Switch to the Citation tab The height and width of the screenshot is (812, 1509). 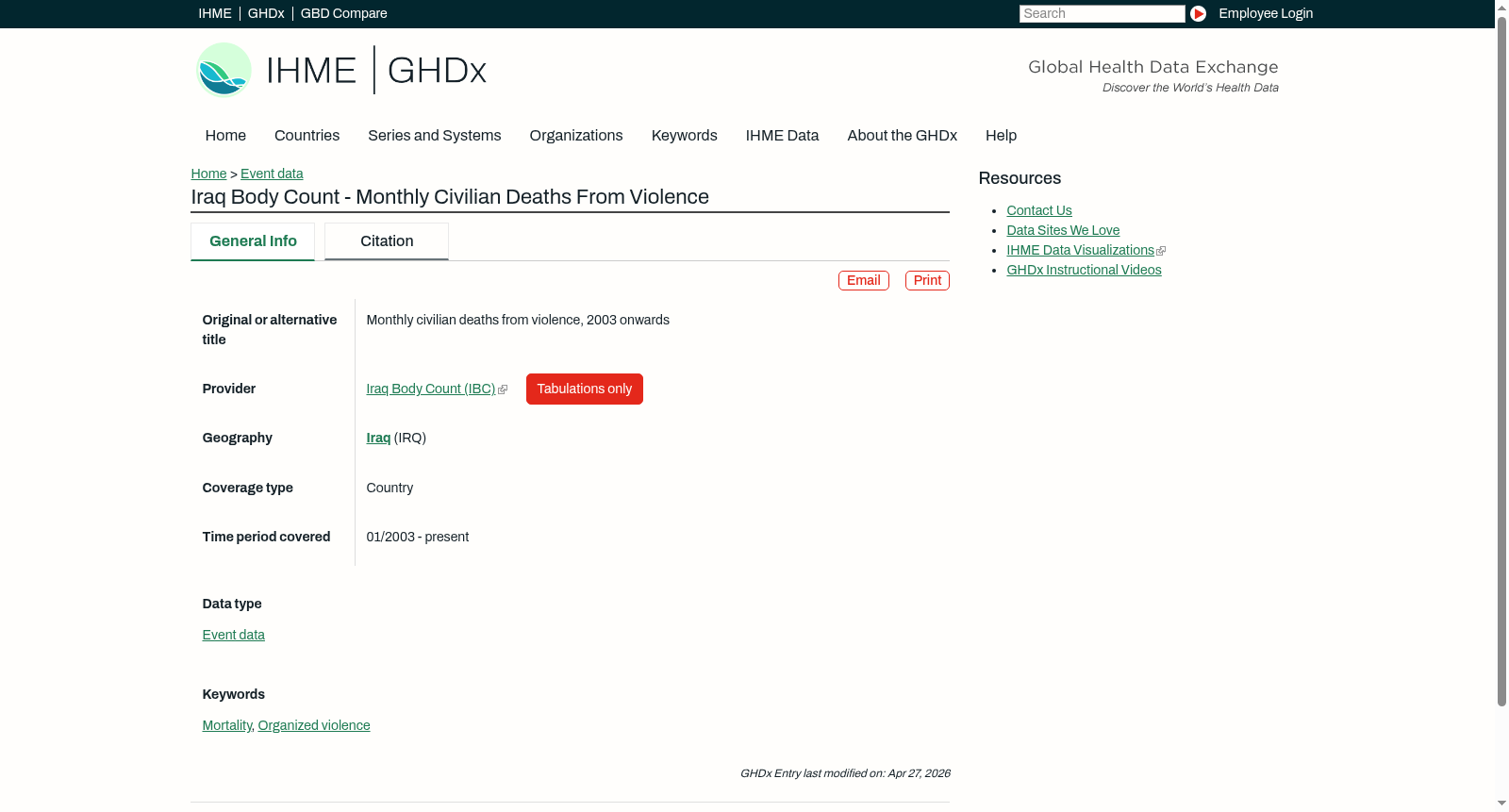(x=387, y=241)
